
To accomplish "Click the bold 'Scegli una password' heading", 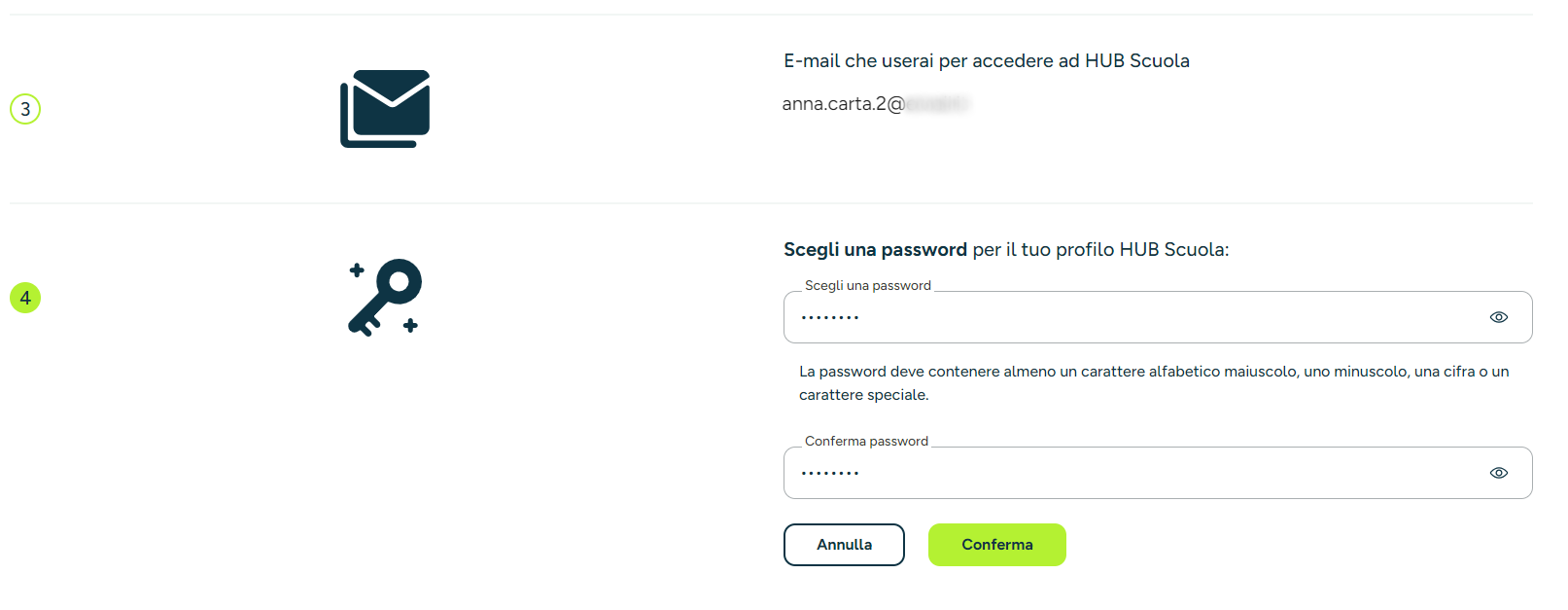I will [875, 250].
